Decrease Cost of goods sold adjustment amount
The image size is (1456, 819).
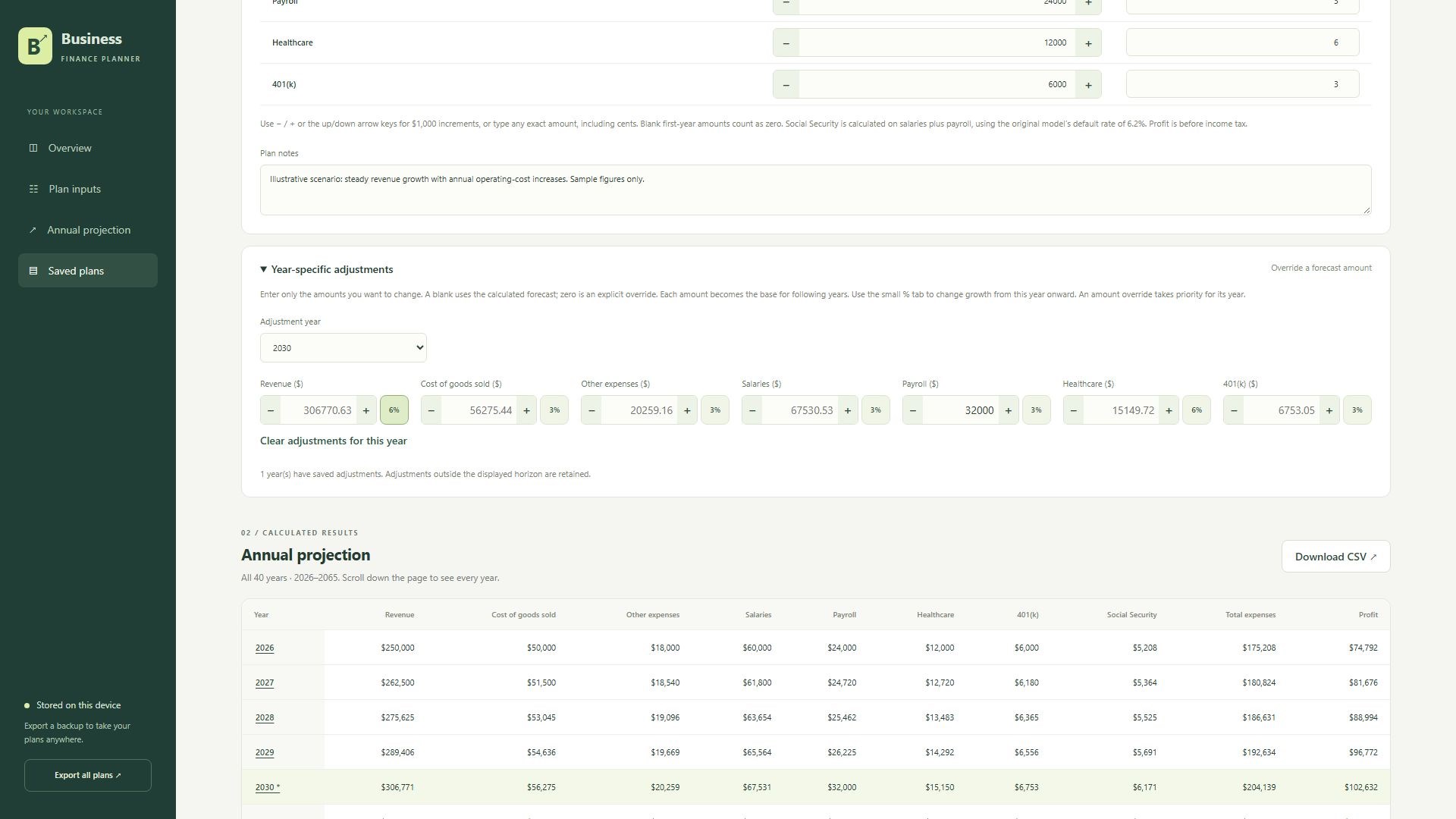click(x=431, y=410)
